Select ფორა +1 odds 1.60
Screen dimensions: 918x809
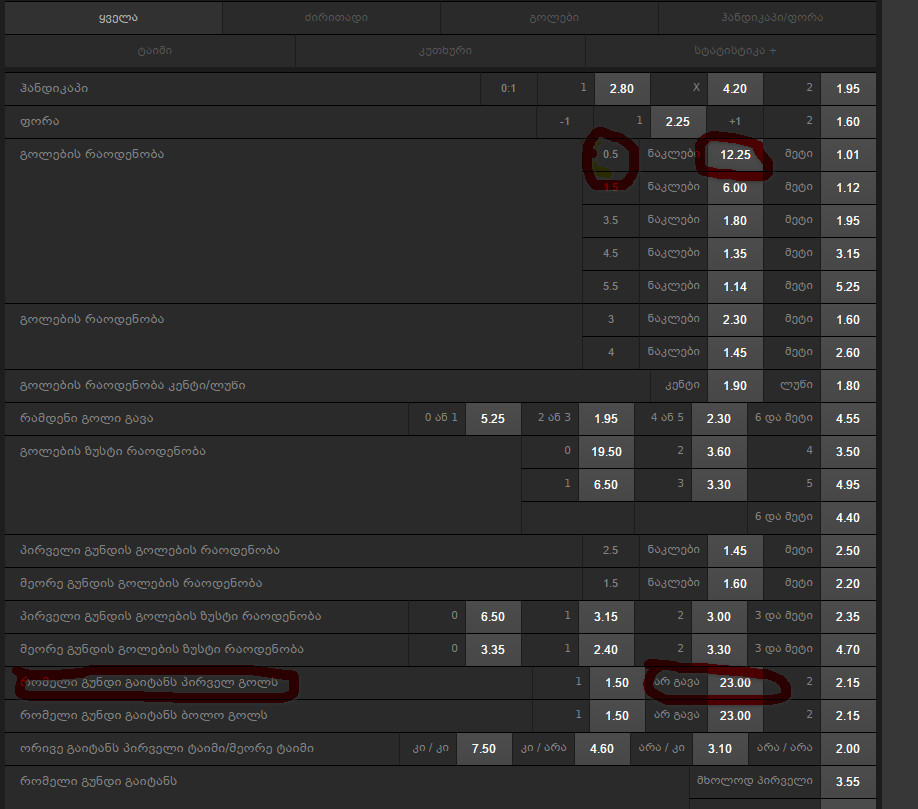click(848, 122)
